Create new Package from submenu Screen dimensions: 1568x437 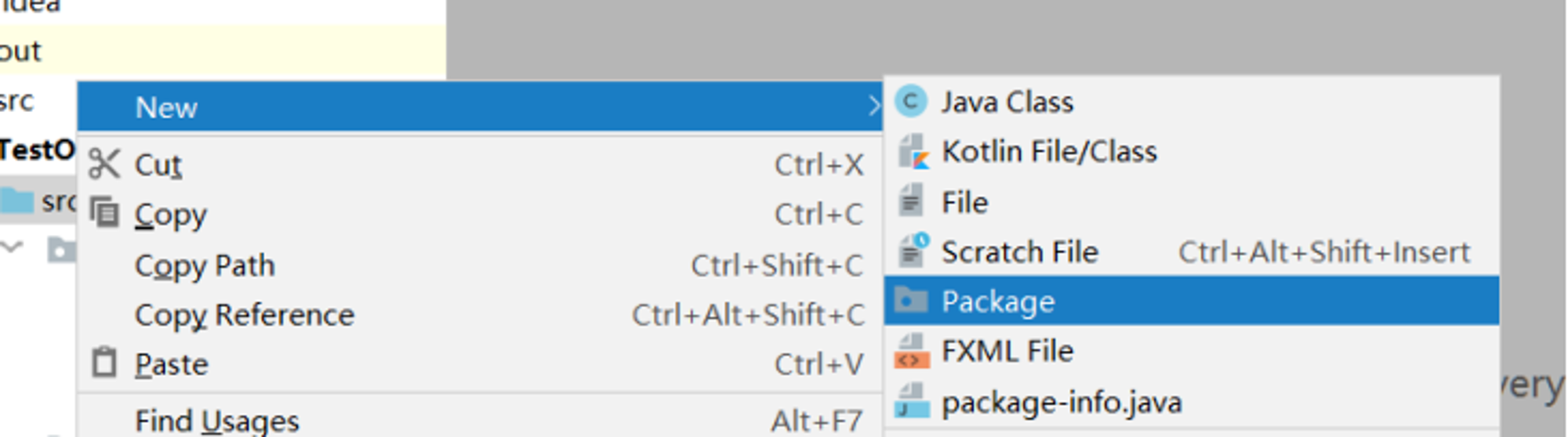tap(998, 302)
